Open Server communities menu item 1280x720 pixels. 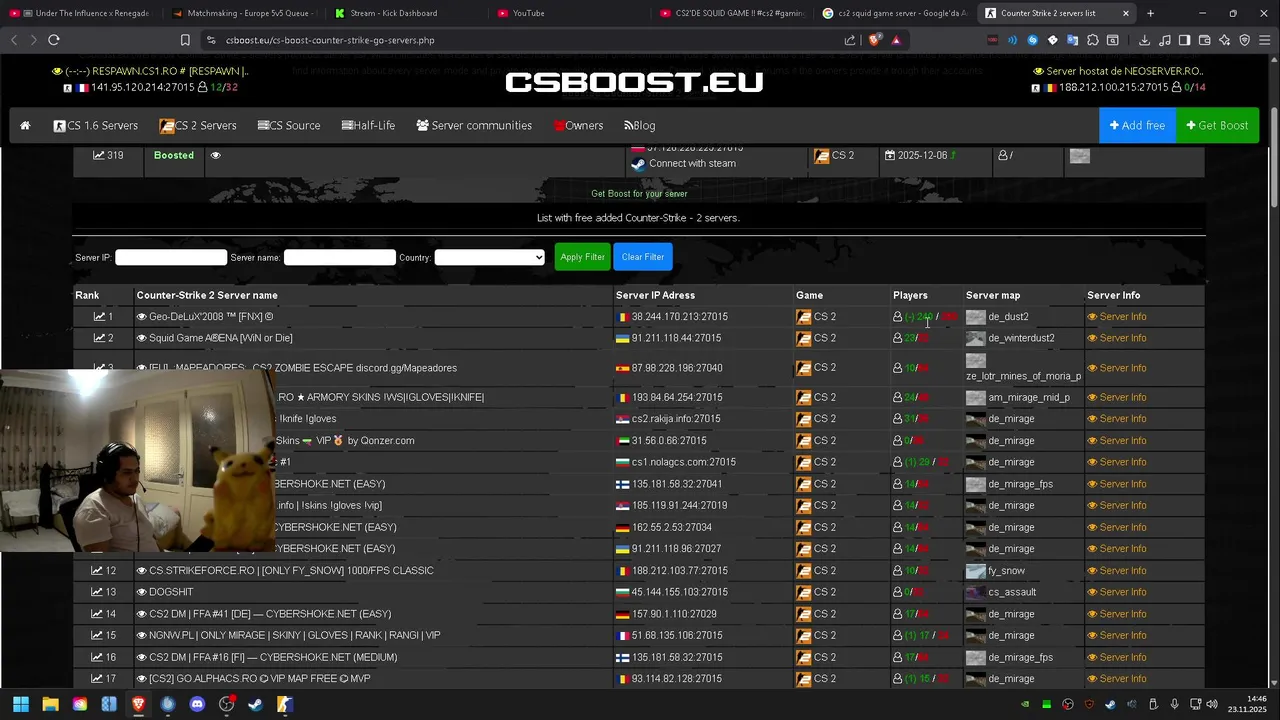474,126
